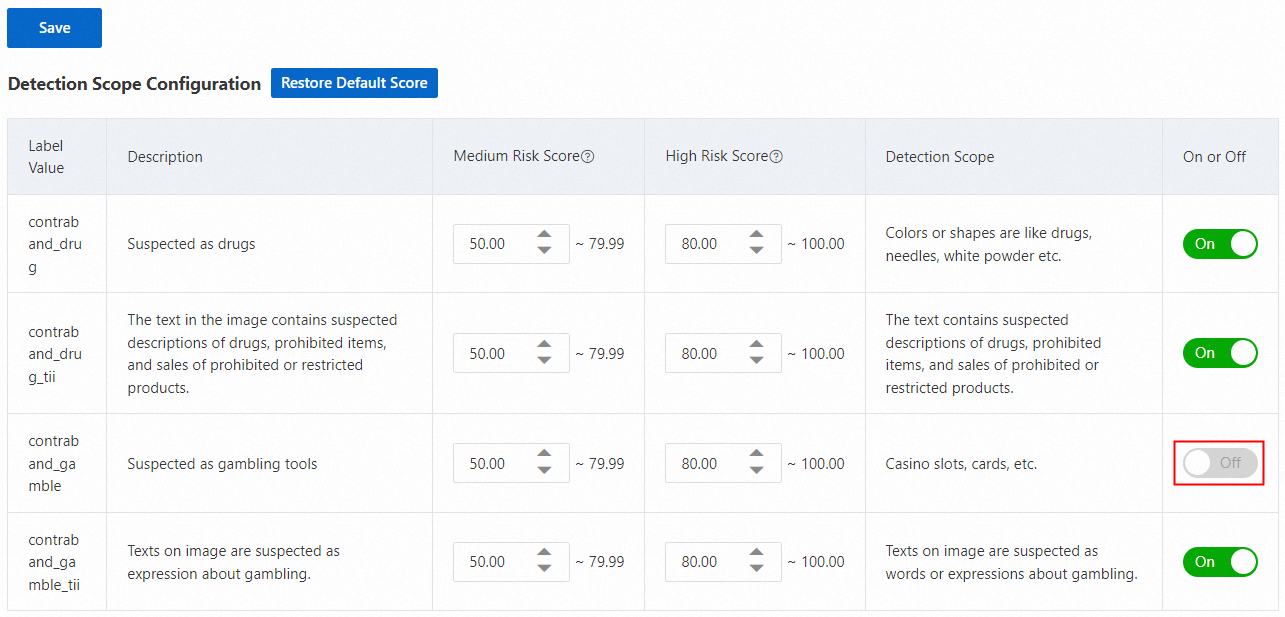Disable the contraband_drug_tii detection switch

coord(1219,353)
